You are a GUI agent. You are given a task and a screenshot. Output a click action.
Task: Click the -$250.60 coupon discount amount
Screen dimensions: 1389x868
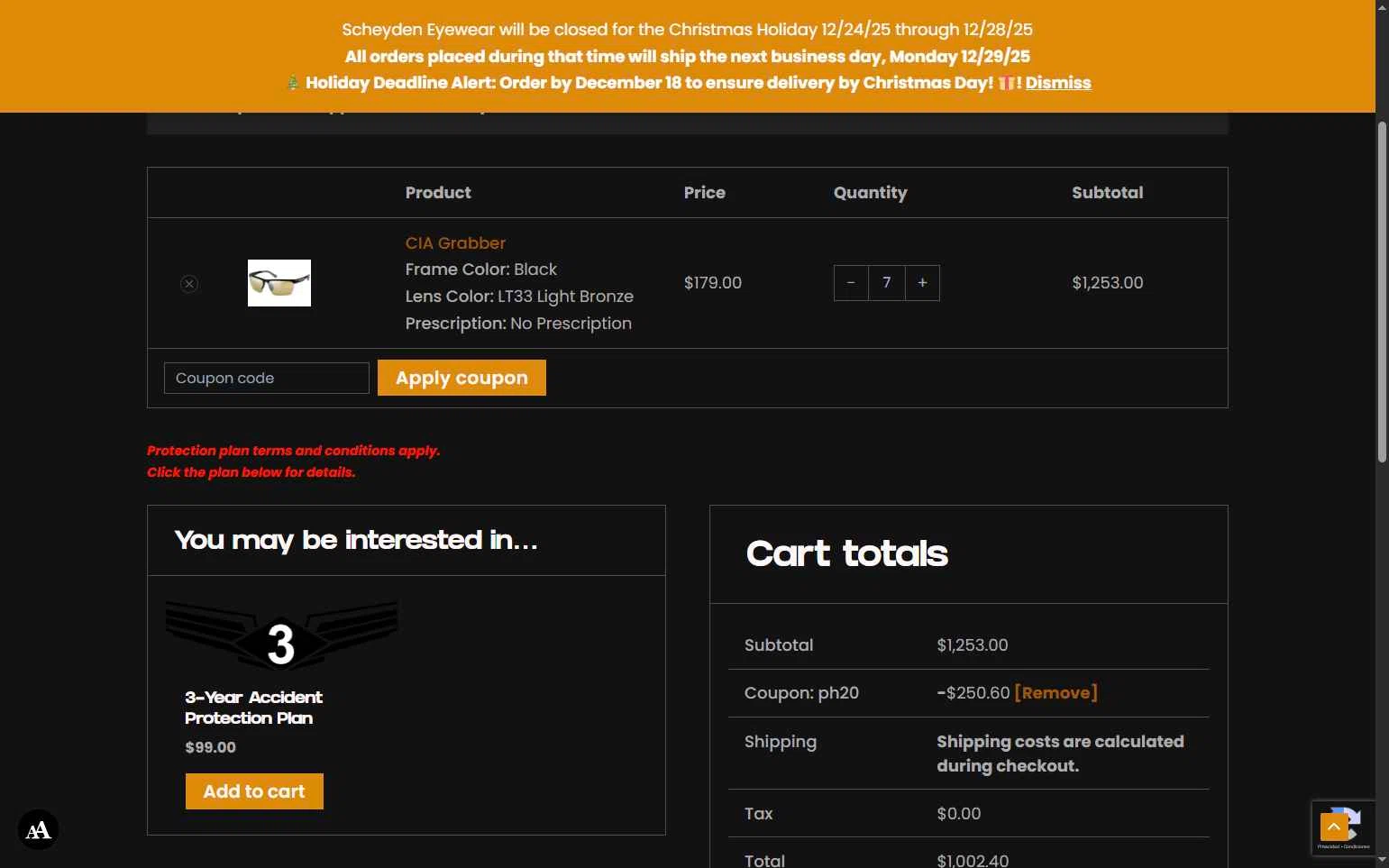click(x=973, y=693)
